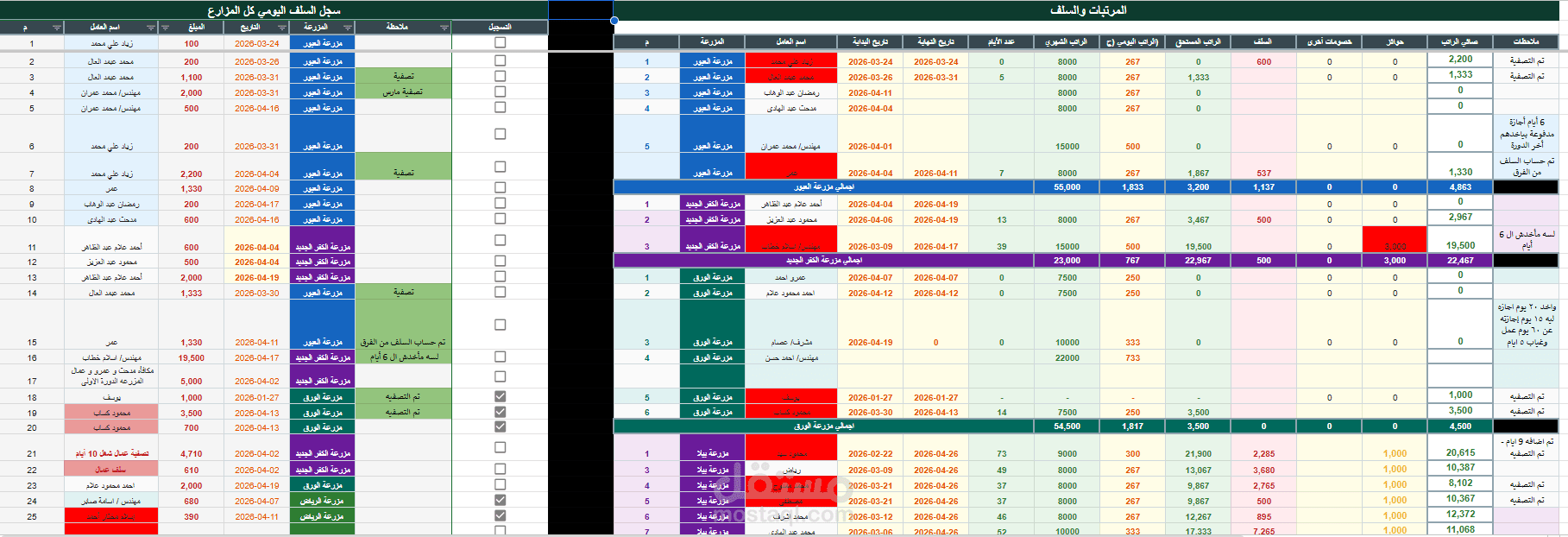Select the monthly salary value 22000
The height and width of the screenshot is (537, 1568).
point(1067,357)
